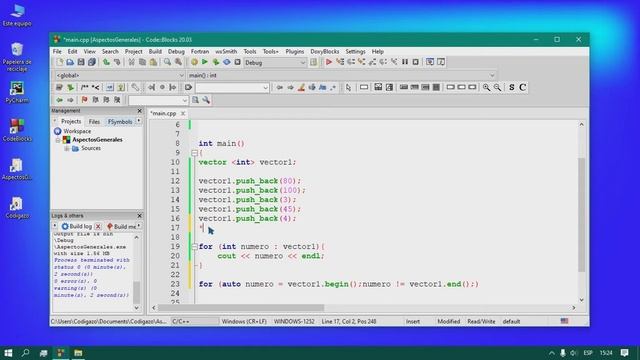
Task: Click the Open file toolbar icon
Action: click(x=70, y=62)
